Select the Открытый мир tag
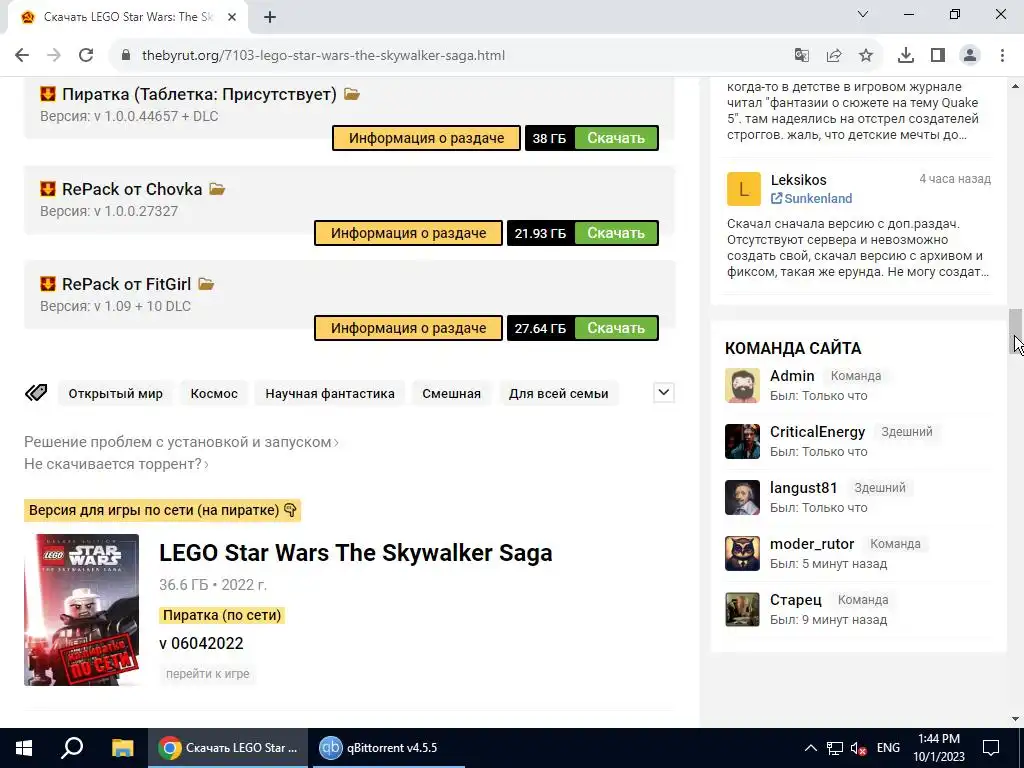The height and width of the screenshot is (768, 1024). [x=116, y=394]
